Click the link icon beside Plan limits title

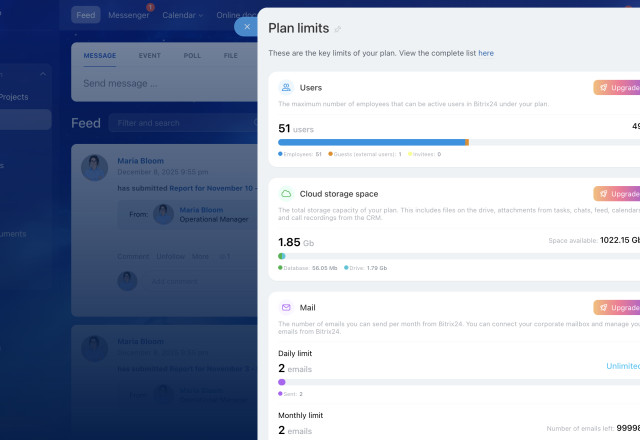coord(337,29)
